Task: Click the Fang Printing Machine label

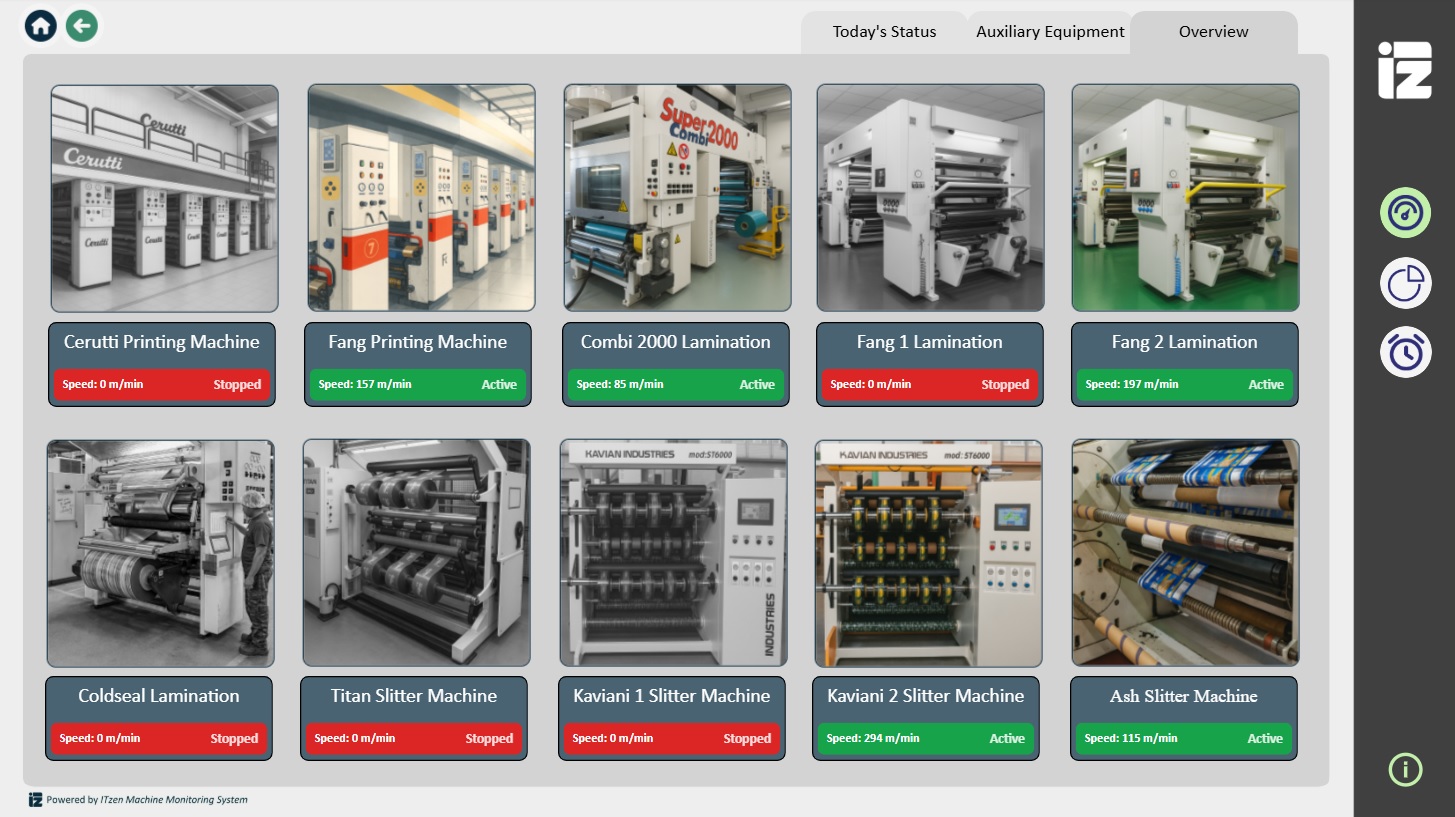Action: 418,342
